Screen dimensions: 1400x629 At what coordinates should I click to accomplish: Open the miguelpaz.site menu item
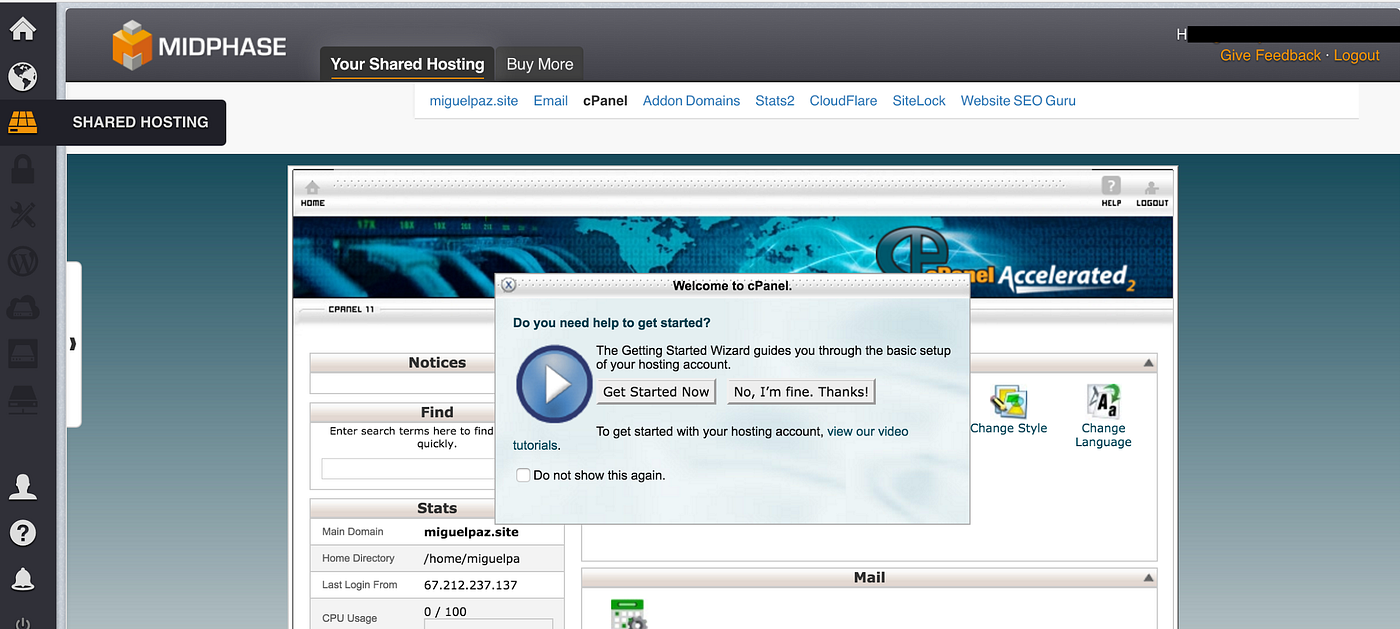474,101
